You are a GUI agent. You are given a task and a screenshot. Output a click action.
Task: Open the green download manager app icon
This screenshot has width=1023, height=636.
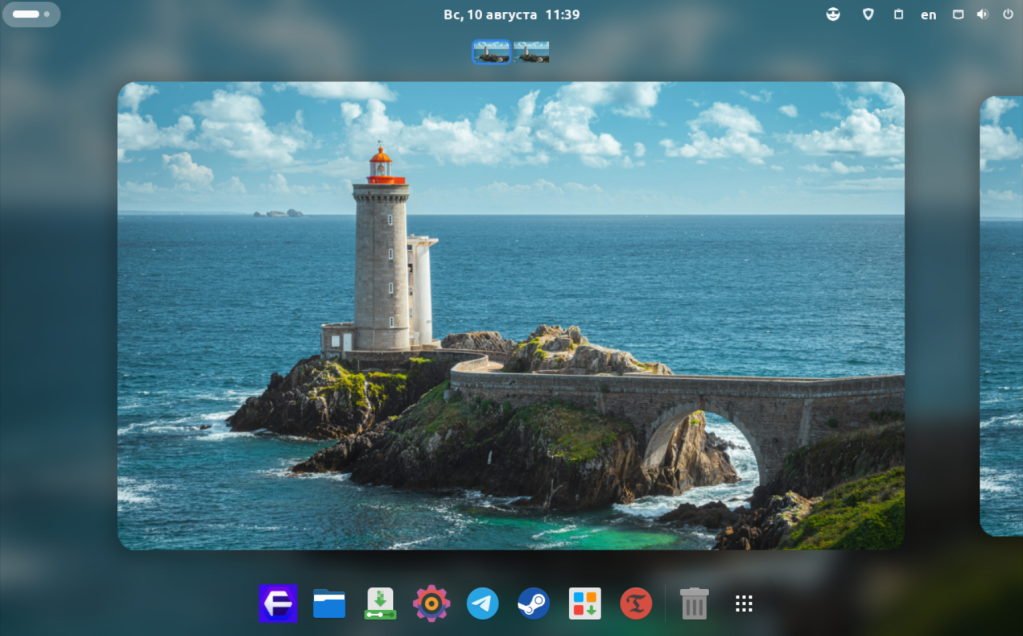pos(380,603)
